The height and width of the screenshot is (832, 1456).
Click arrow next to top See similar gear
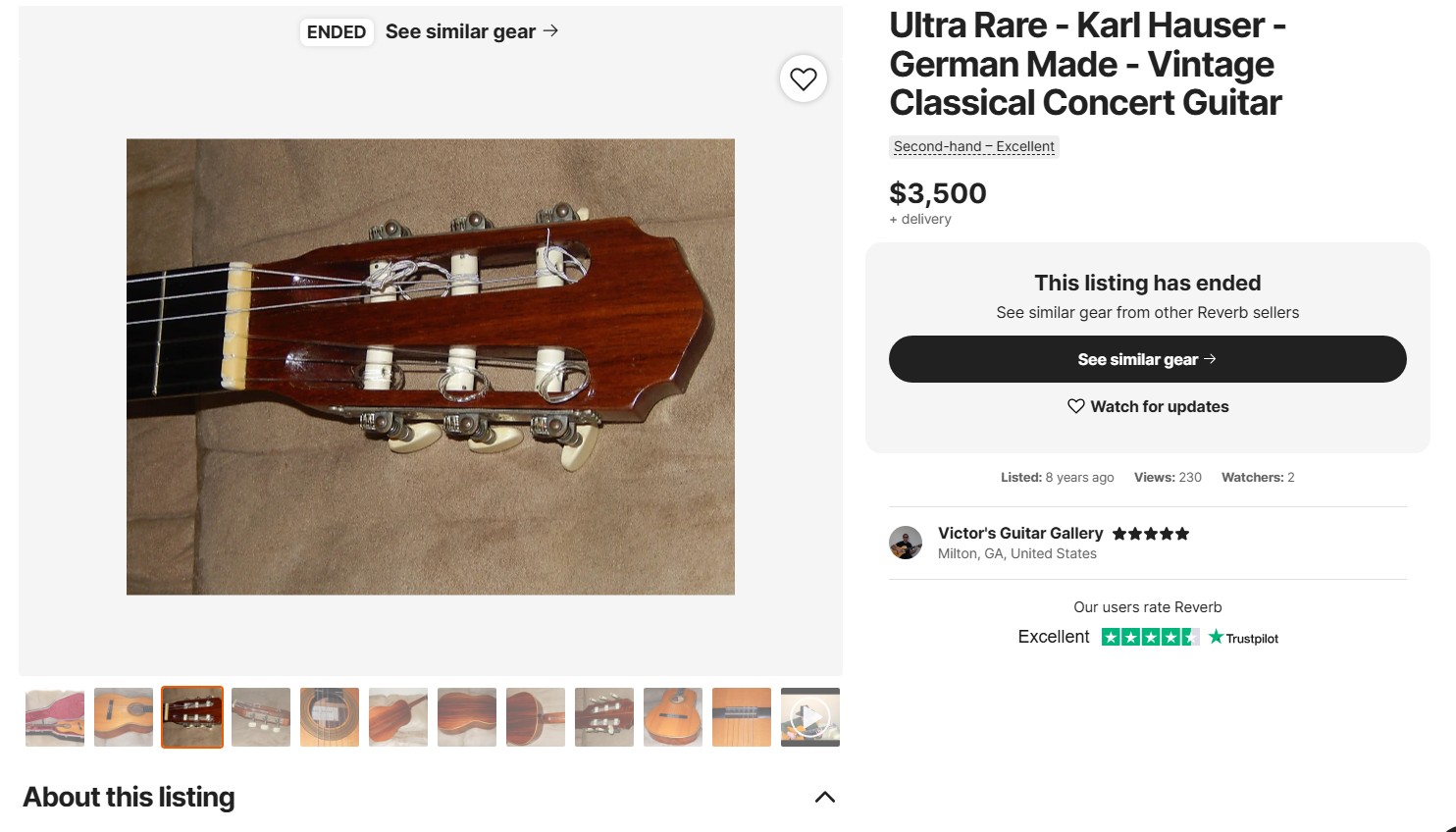[551, 30]
